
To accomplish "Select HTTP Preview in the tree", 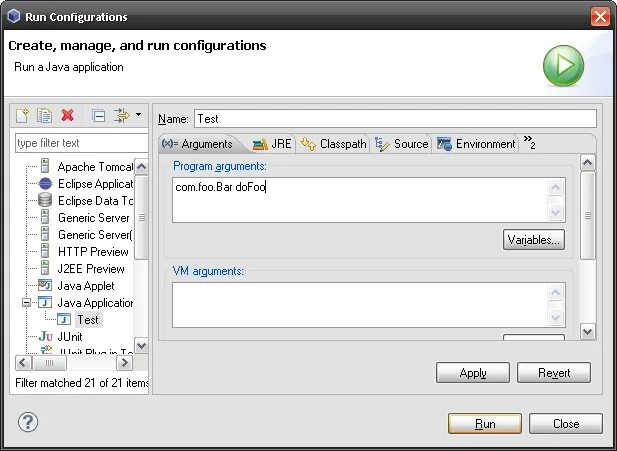I will point(93,251).
